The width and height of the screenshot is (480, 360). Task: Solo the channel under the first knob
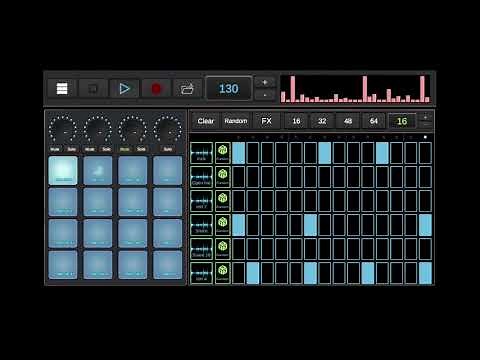coord(71,149)
